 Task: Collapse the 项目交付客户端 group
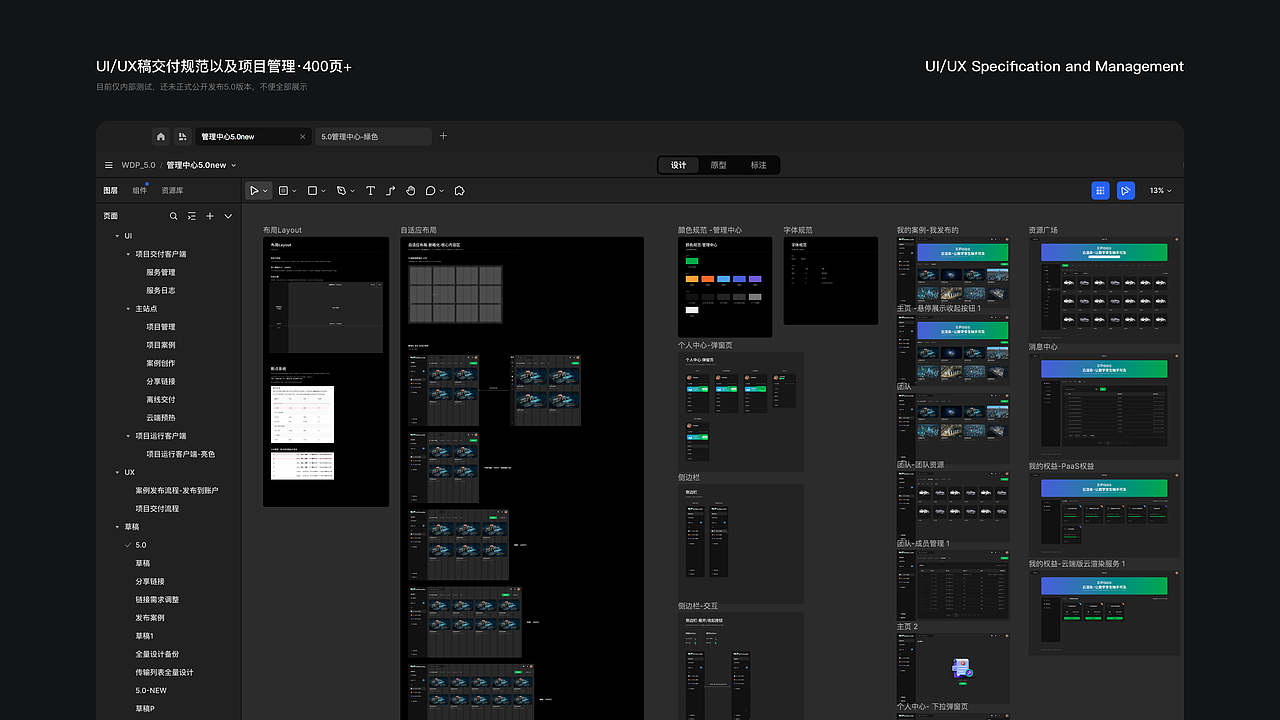click(x=128, y=254)
